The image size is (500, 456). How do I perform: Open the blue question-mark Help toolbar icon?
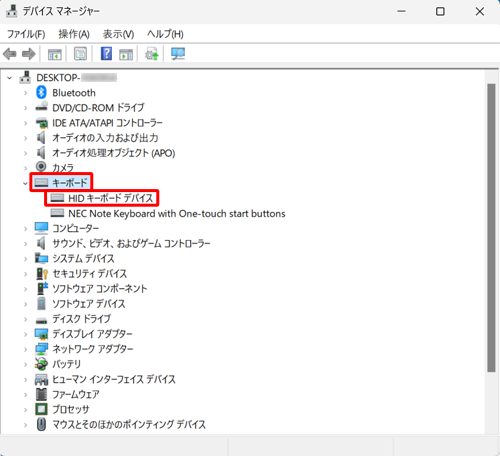[106, 54]
